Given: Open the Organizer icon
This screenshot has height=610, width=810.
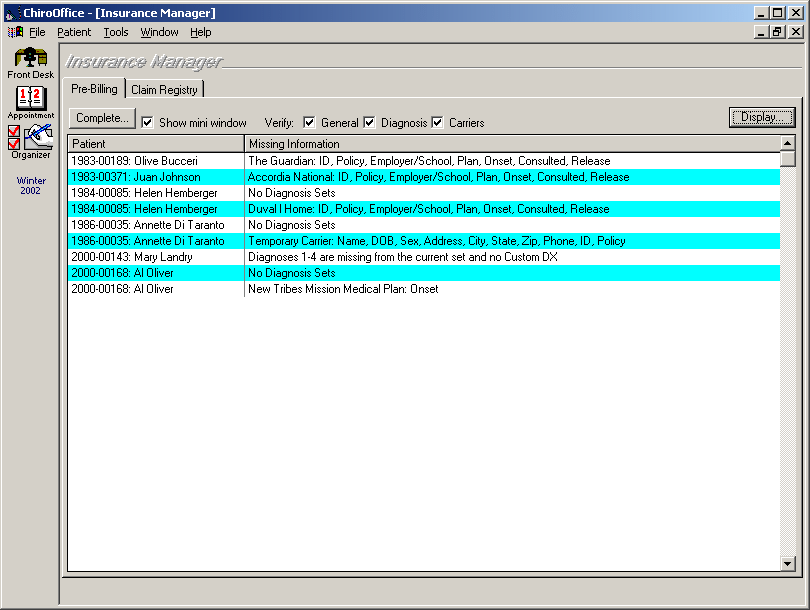Looking at the screenshot, I should (30, 141).
